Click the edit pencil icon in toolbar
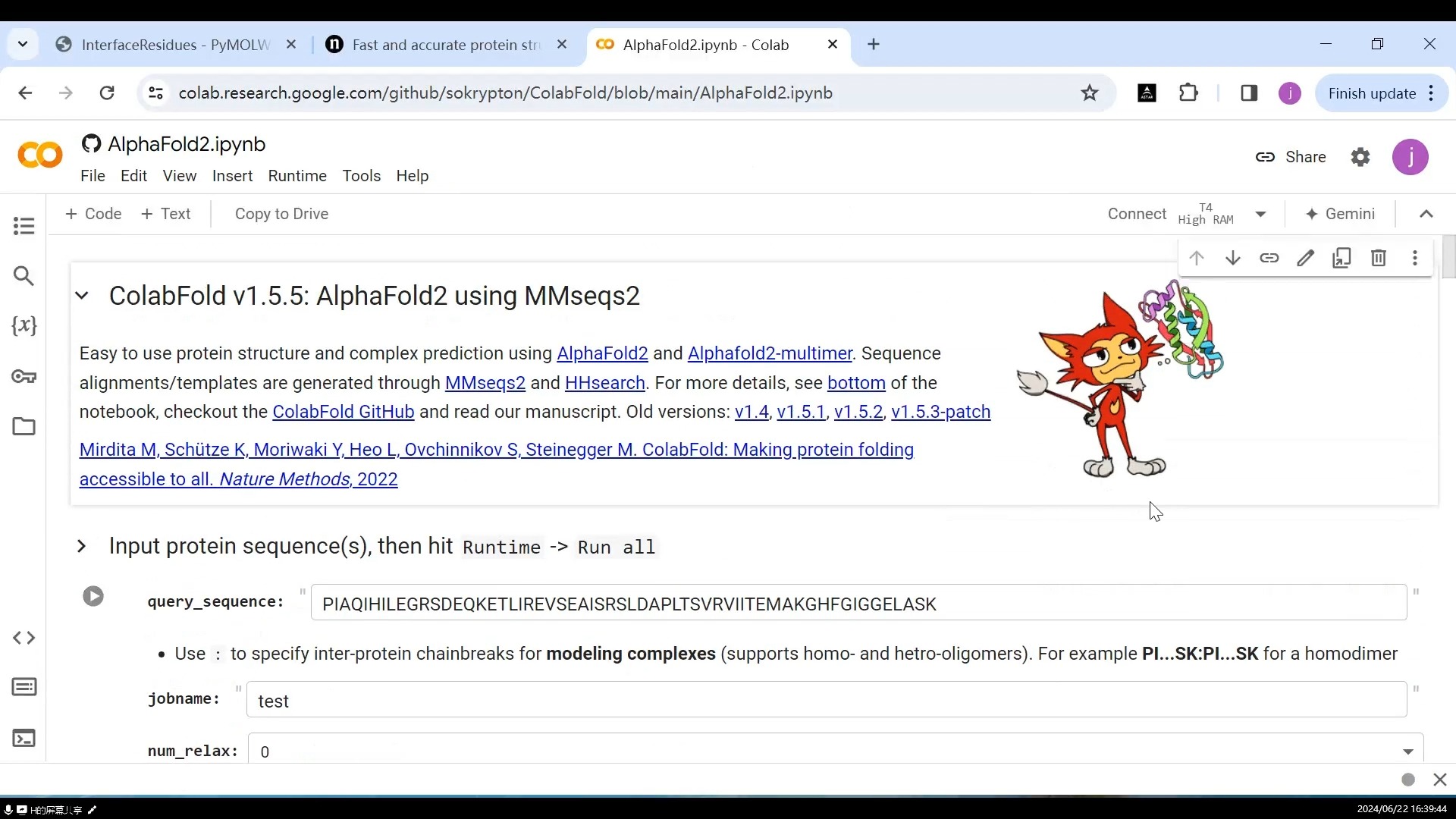This screenshot has width=1456, height=819. click(1306, 258)
